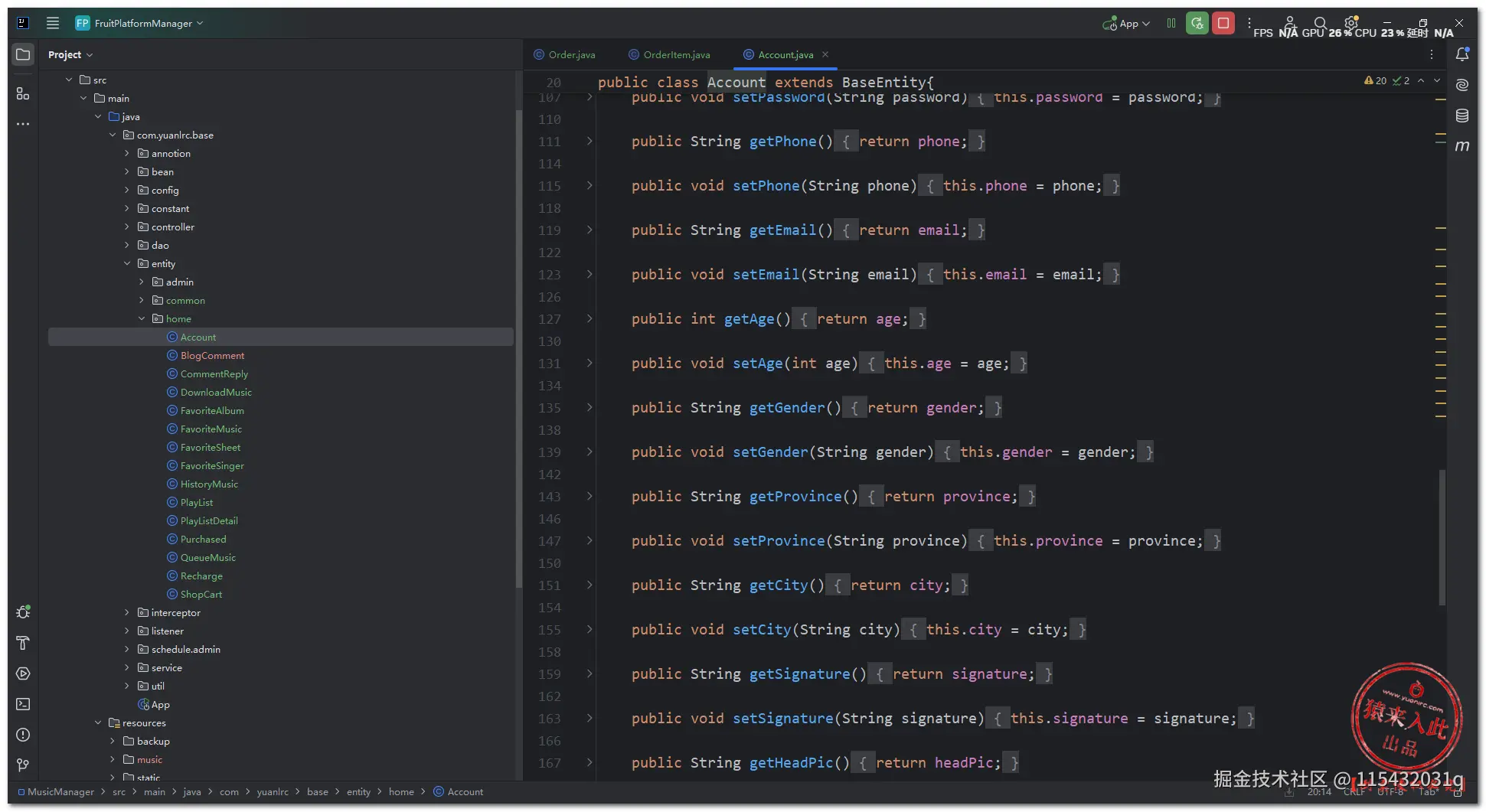Viewport: 1486px width, 812px height.
Task: Expand the controller package
Action: tap(127, 227)
